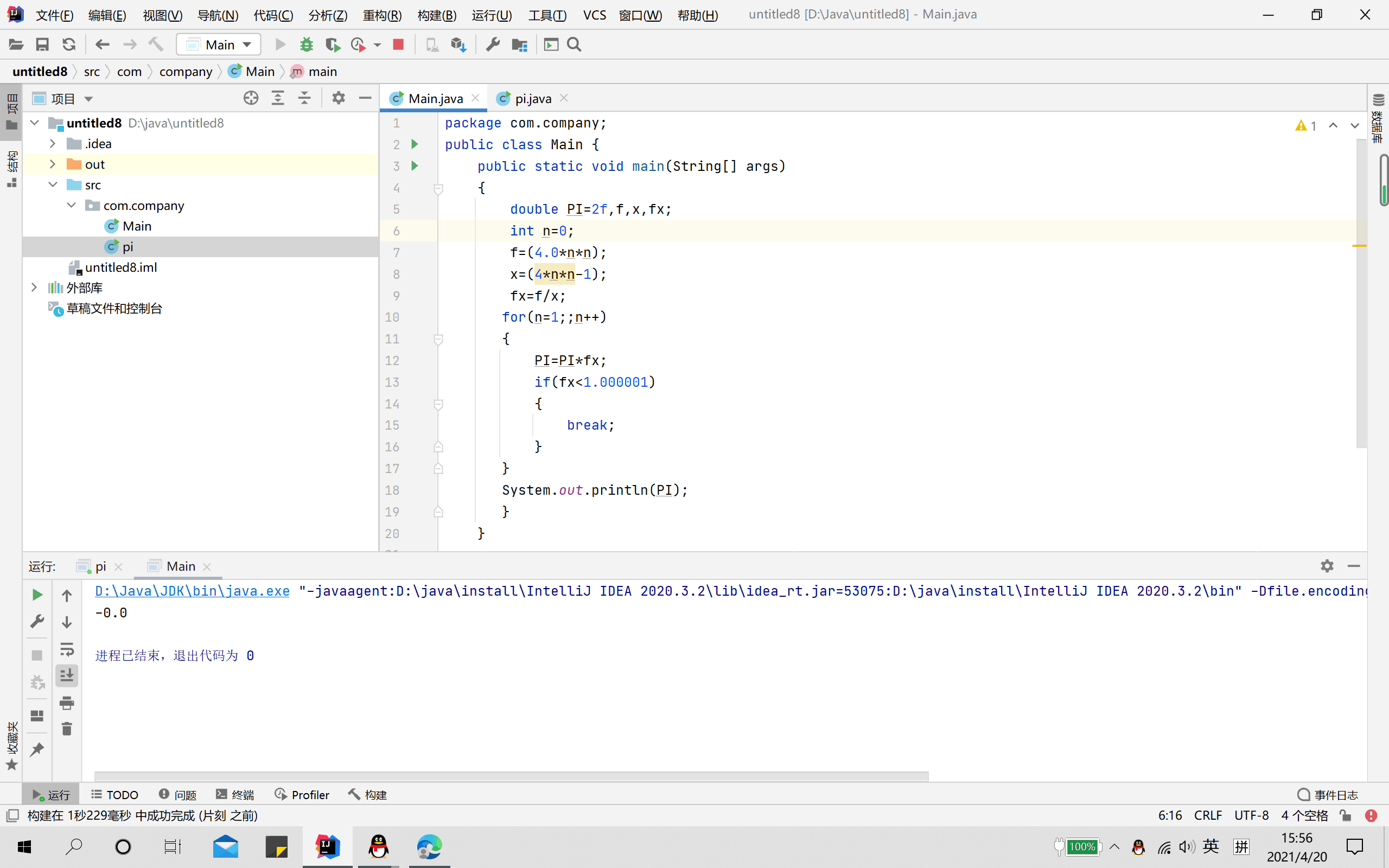Click the pi class file in tree
The height and width of the screenshot is (868, 1389).
point(128,246)
